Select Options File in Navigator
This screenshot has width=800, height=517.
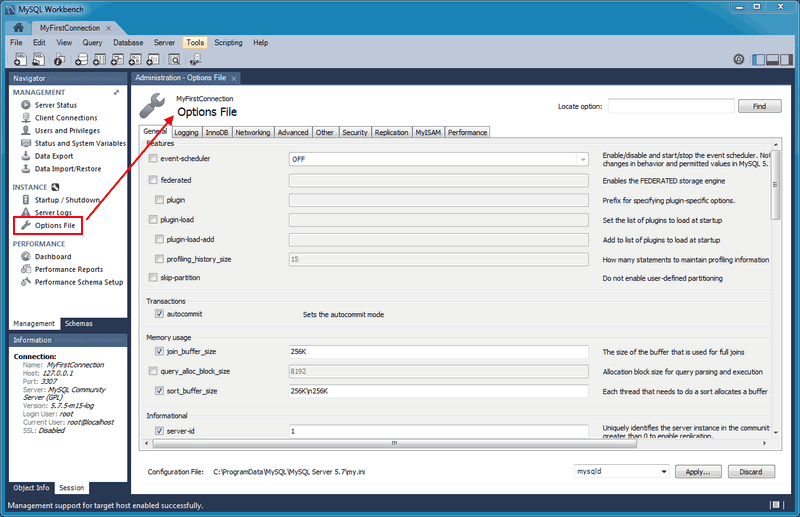(55, 226)
